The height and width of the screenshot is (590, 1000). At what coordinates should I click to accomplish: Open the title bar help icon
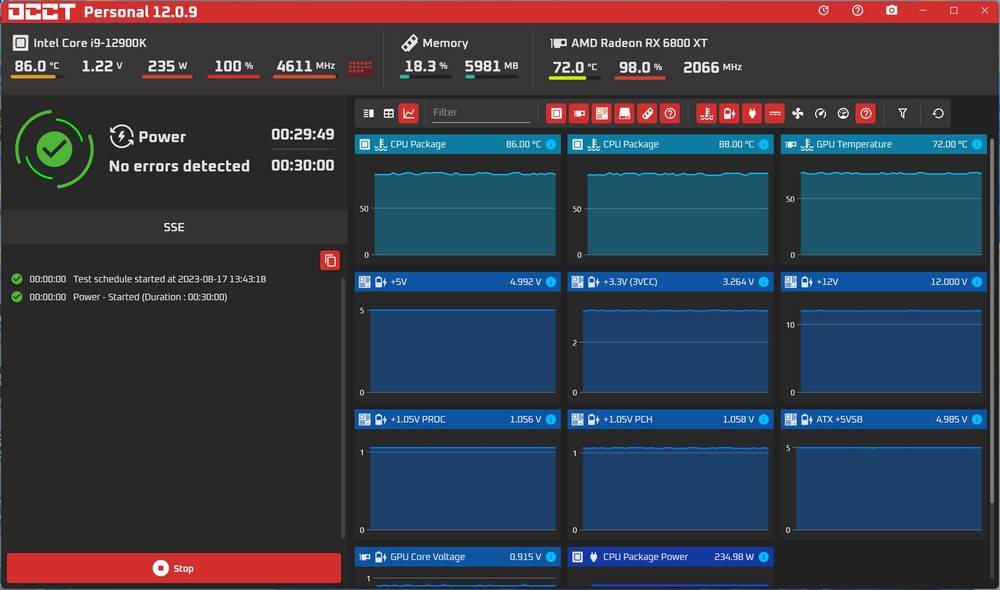pos(857,11)
